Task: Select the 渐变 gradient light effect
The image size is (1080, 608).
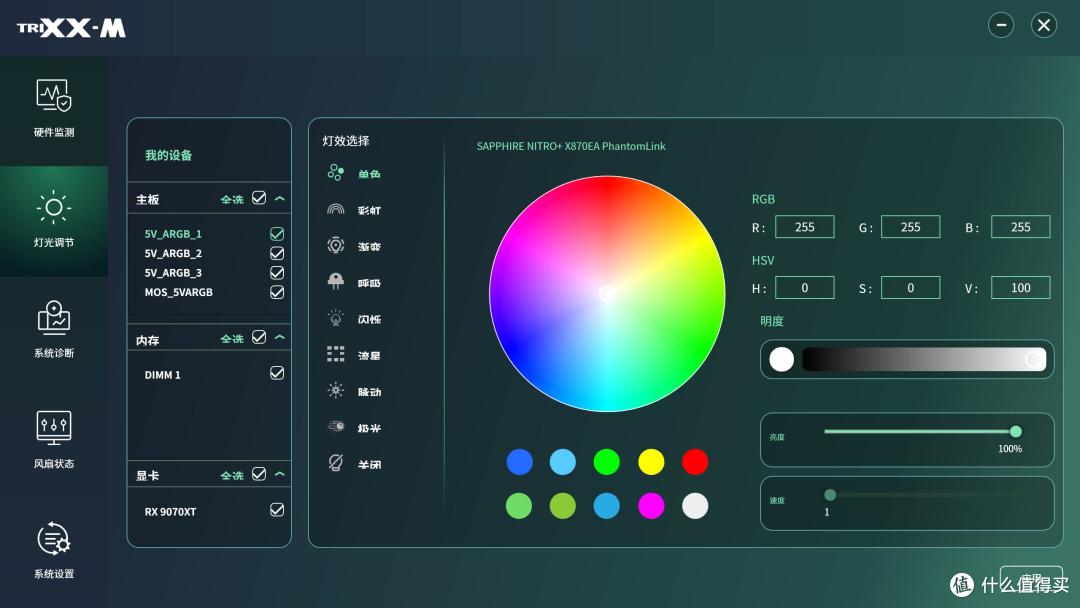Action: tap(354, 246)
